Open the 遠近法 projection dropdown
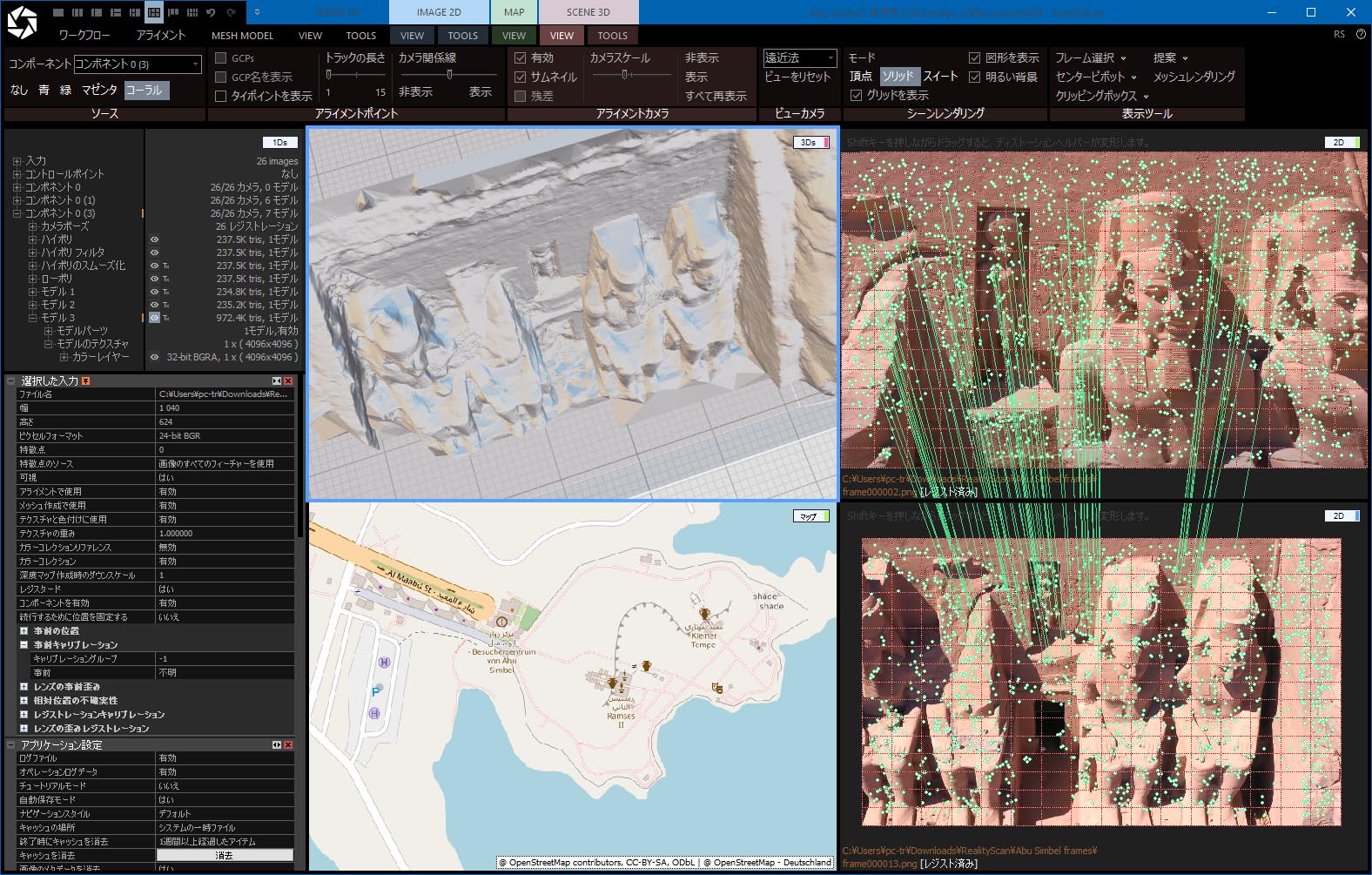Viewport: 1372px width, 875px height. (x=799, y=58)
